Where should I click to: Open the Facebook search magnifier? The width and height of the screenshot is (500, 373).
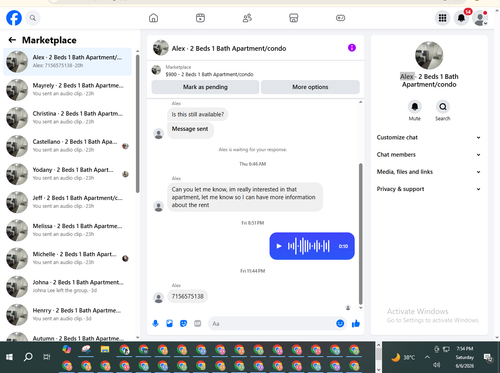33,18
